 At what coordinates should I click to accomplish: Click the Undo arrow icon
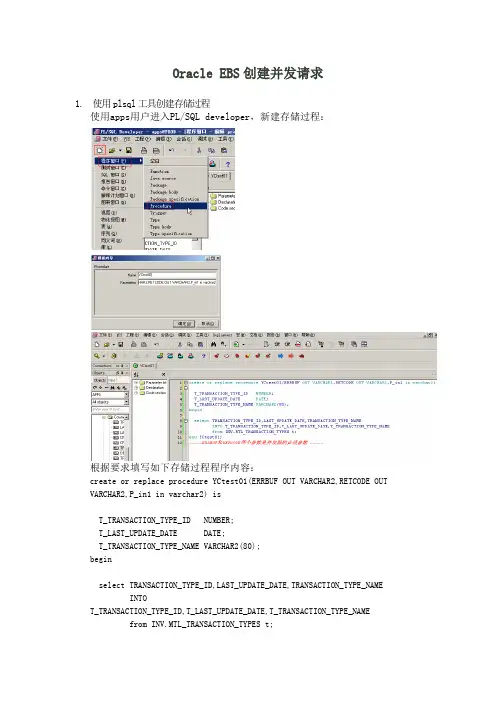point(171,150)
